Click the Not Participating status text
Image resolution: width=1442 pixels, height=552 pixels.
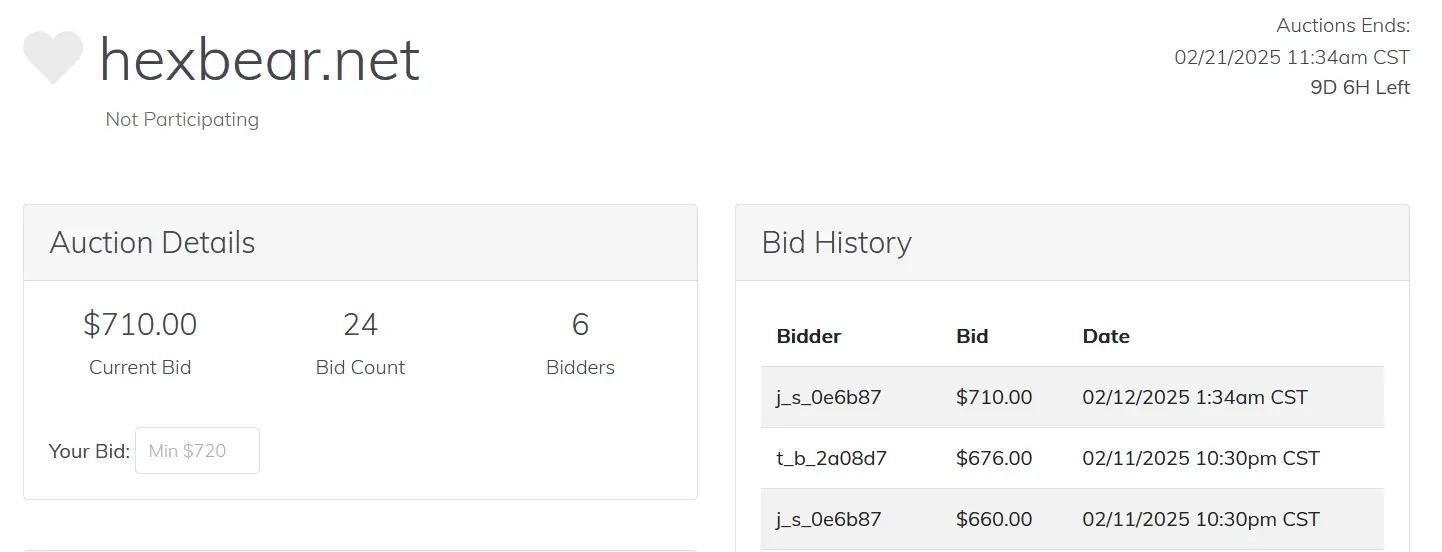182,119
